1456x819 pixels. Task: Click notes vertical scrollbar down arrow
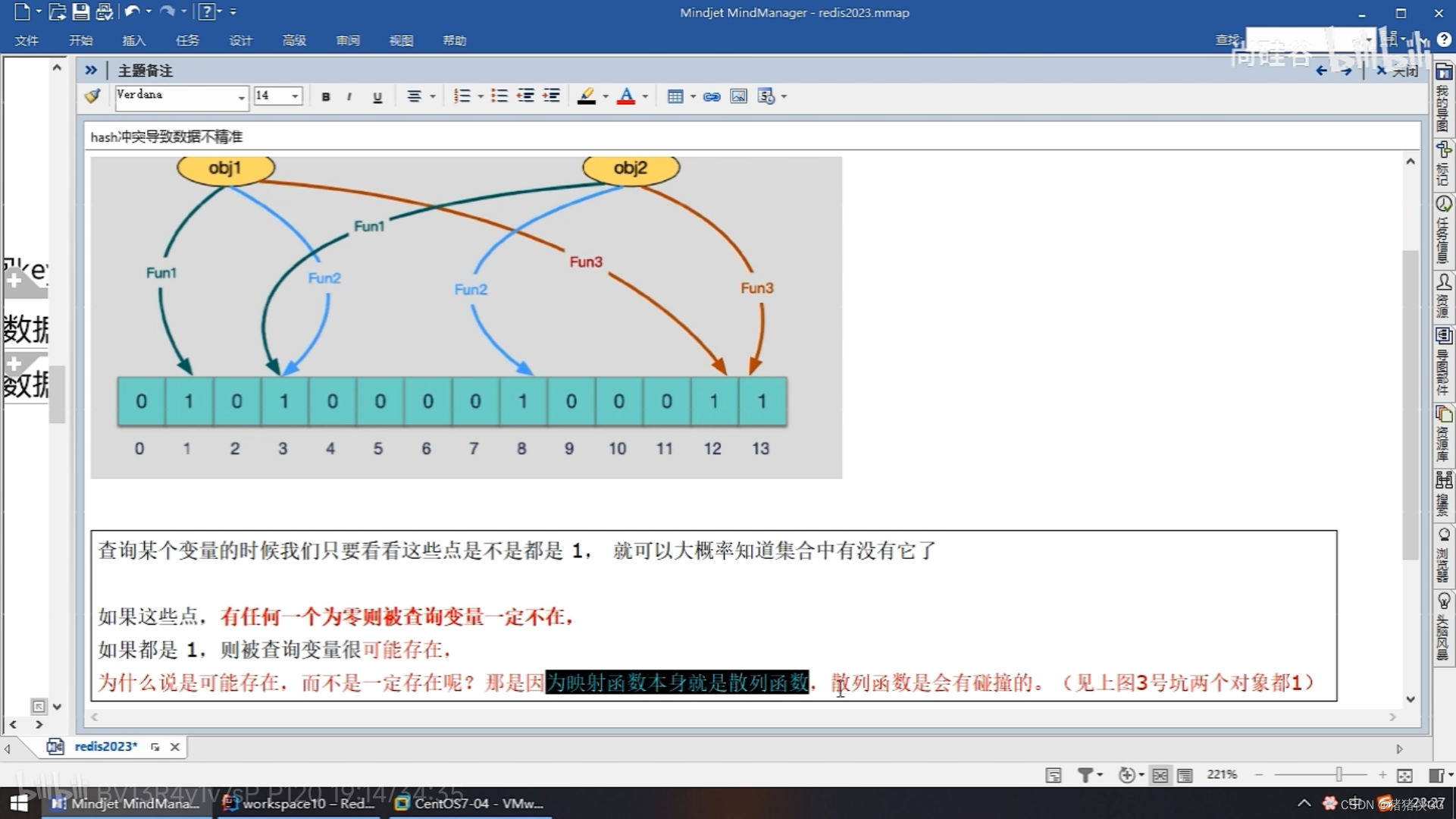(x=1411, y=699)
